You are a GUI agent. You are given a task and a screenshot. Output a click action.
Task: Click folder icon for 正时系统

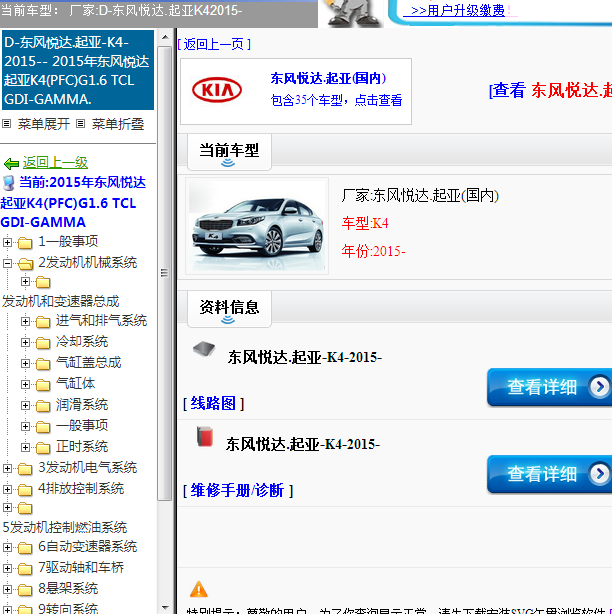43,447
